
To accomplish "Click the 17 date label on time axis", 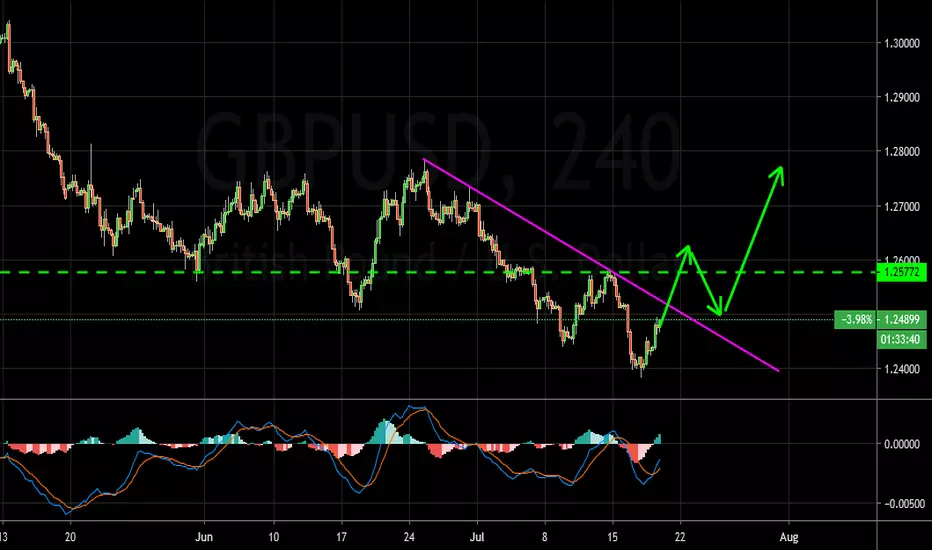I will coord(341,537).
